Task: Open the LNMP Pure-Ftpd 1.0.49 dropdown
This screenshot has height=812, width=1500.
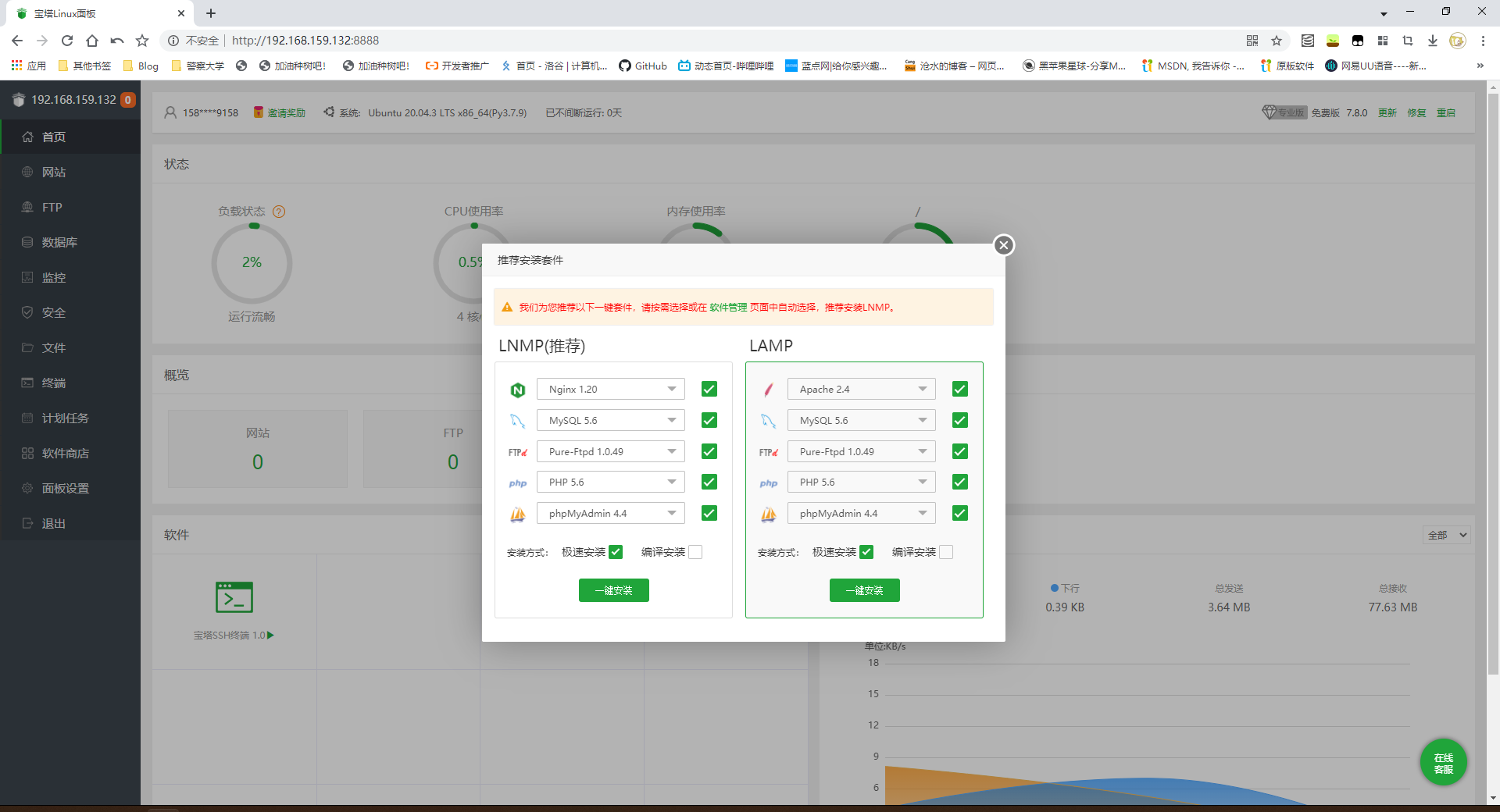Action: (x=610, y=451)
